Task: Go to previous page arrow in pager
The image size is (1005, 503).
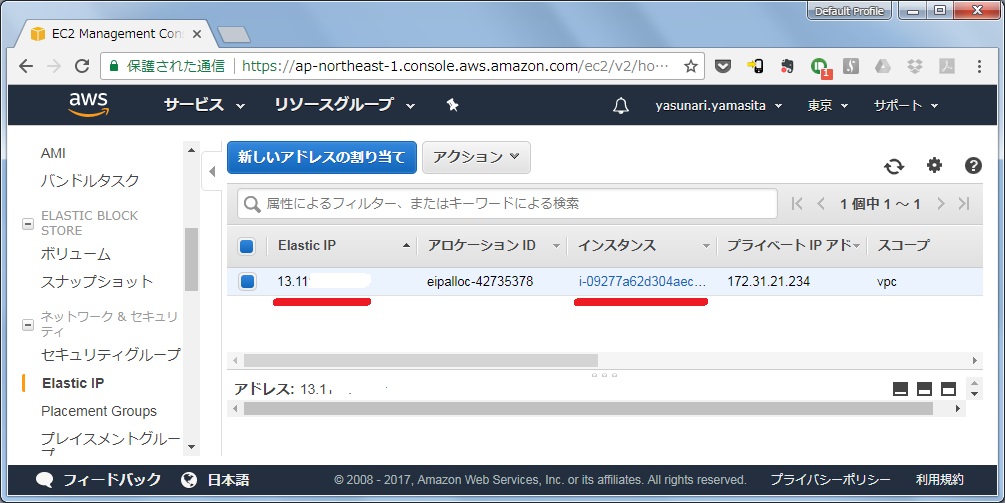Action: pyautogui.click(x=821, y=204)
